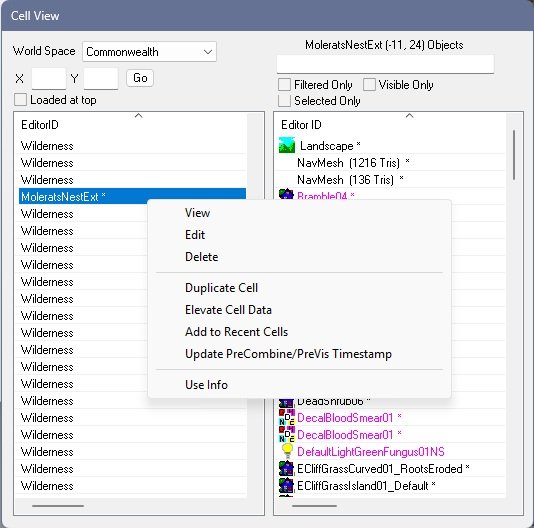Open the World Space Commonwealth dropdown
This screenshot has height=528, width=534.
pos(149,52)
